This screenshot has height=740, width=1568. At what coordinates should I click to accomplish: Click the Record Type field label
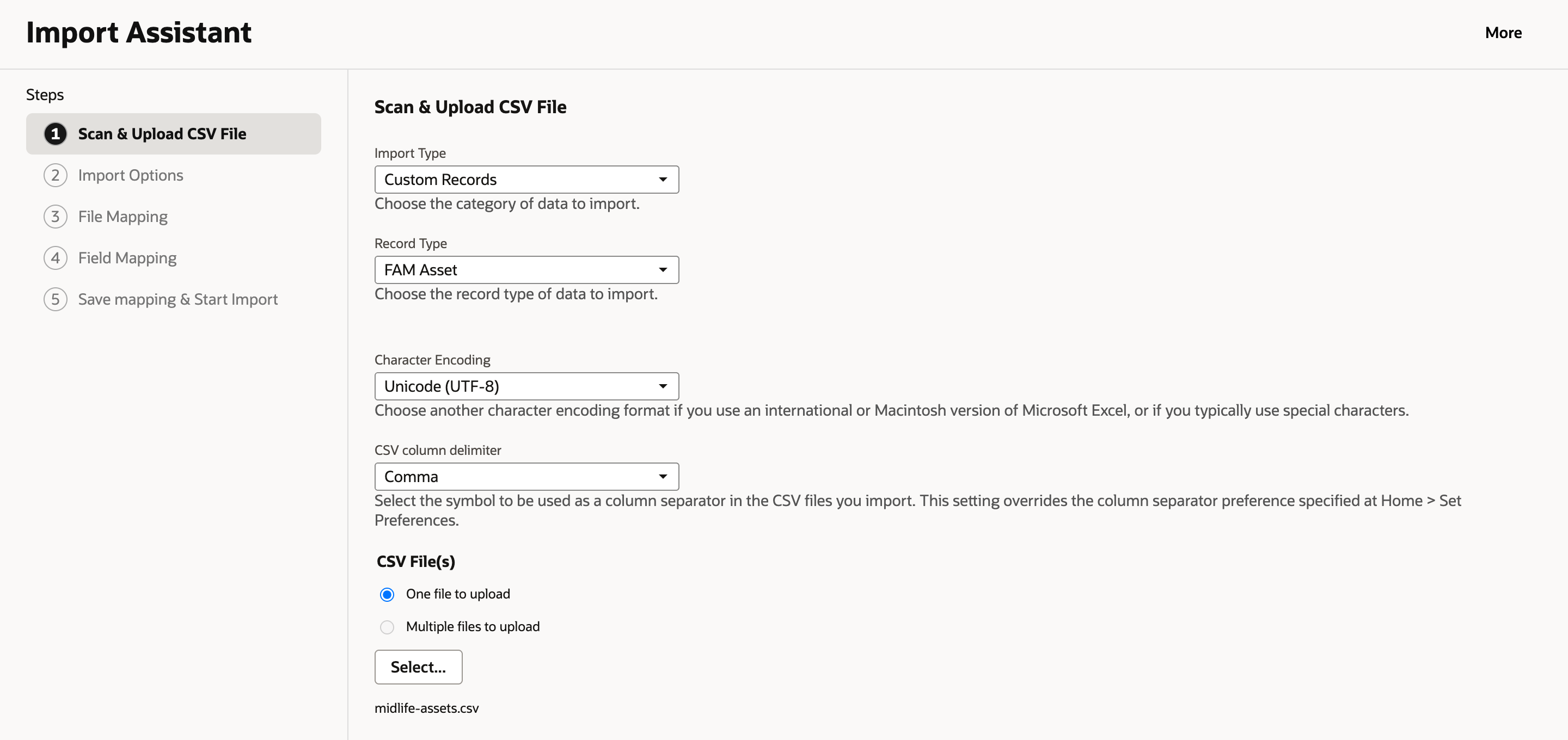pyautogui.click(x=411, y=243)
